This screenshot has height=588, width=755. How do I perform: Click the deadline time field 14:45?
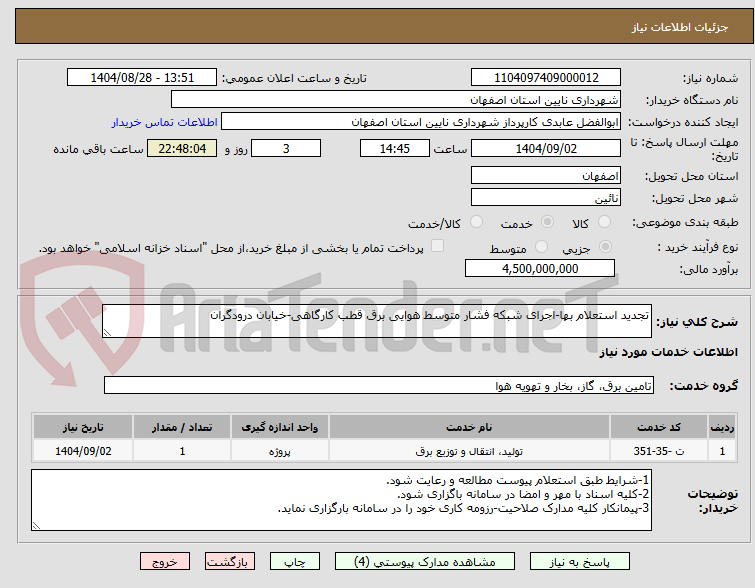pos(395,148)
